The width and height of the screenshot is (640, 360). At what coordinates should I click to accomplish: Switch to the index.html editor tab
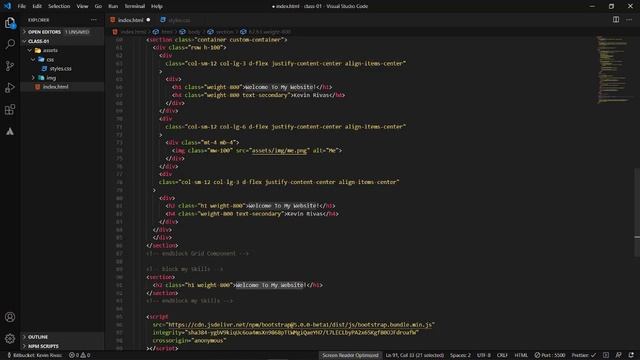[x=131, y=20]
